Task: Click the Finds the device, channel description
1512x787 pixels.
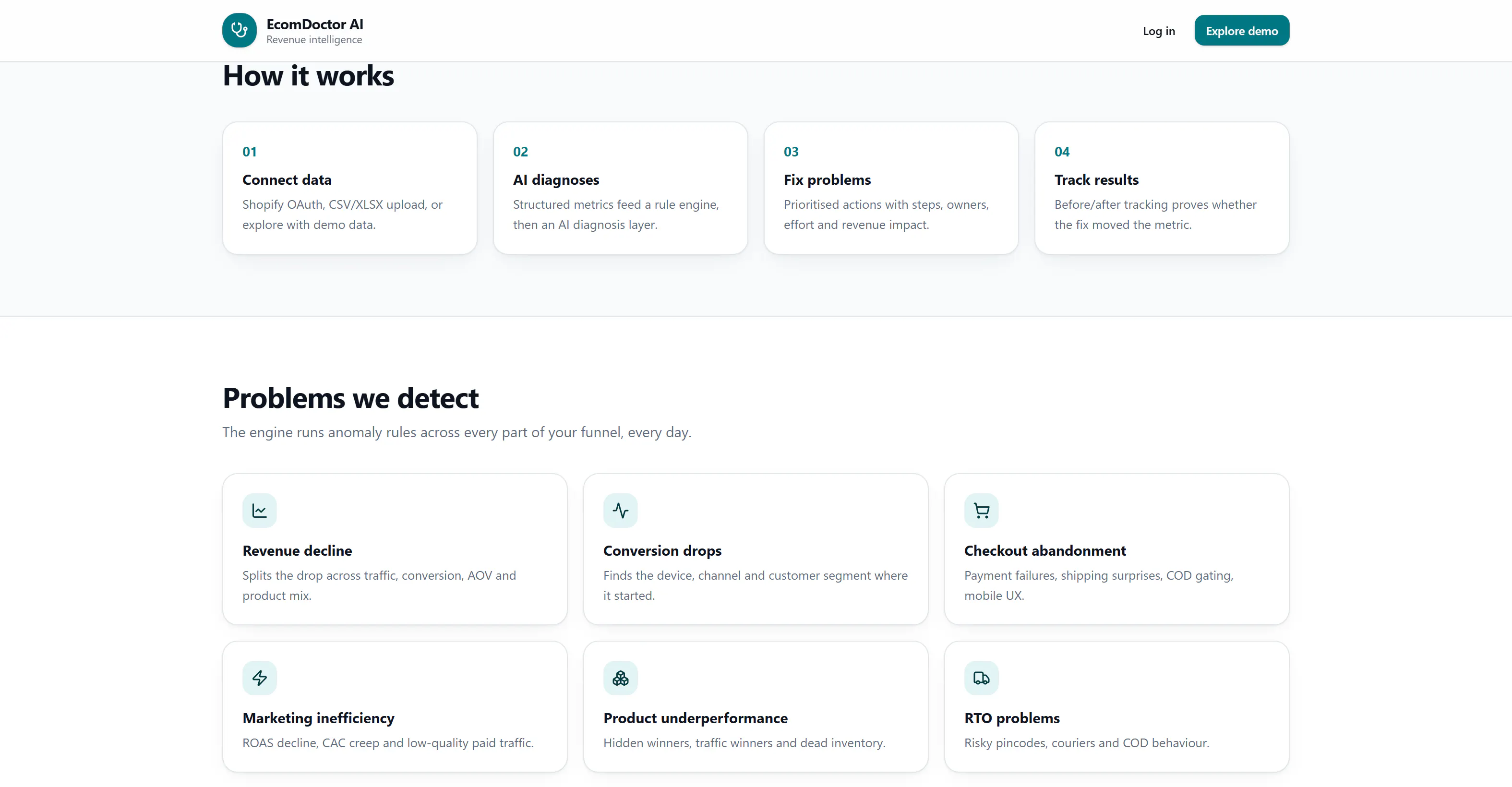Action: click(755, 585)
